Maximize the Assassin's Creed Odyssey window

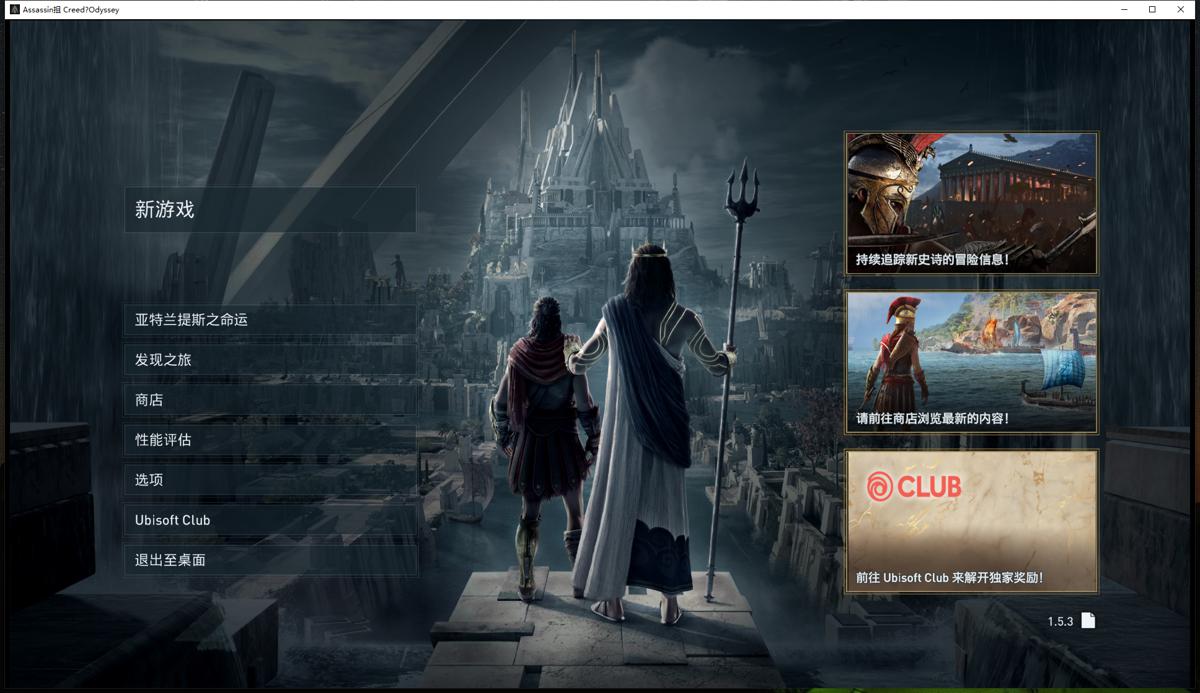click(1152, 9)
